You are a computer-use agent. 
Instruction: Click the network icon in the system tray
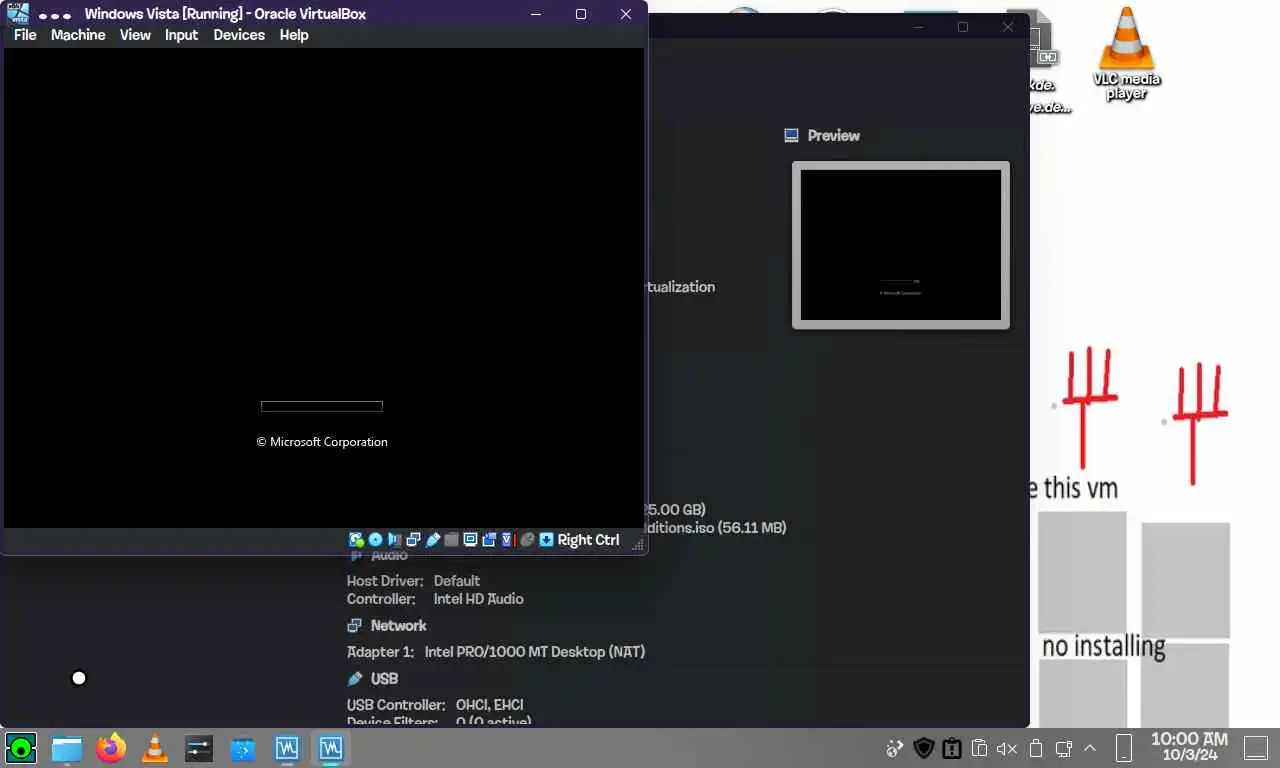pos(1064,748)
